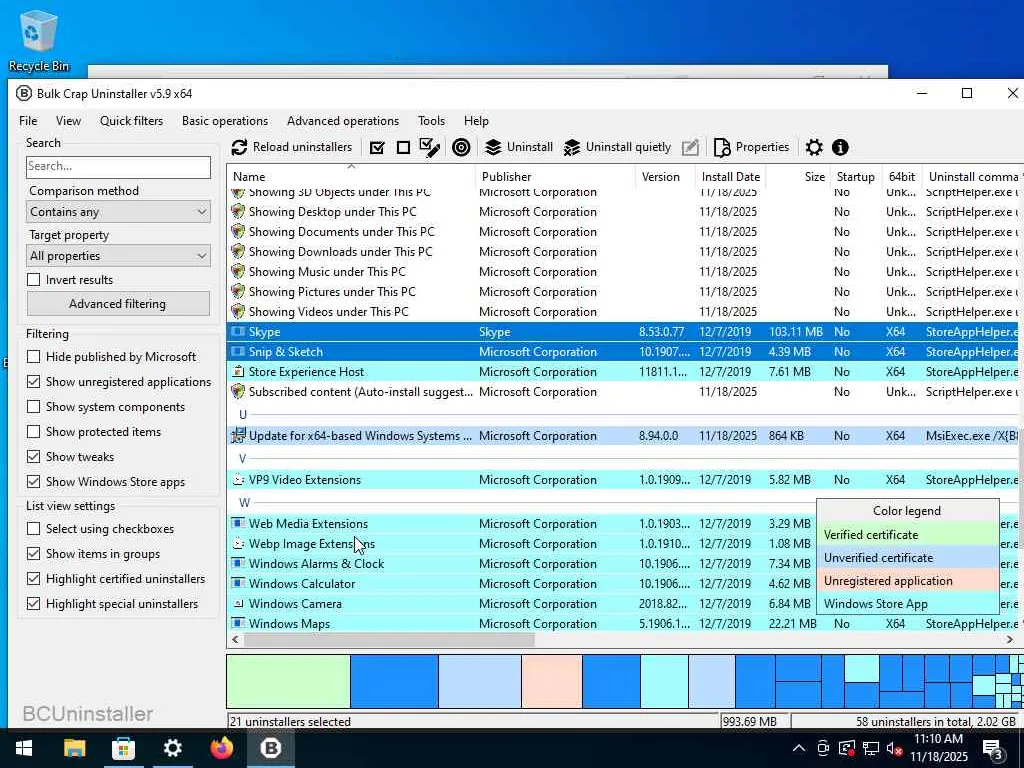Open the notification center in the system tray
This screenshot has height=768, width=1024.
click(993, 750)
